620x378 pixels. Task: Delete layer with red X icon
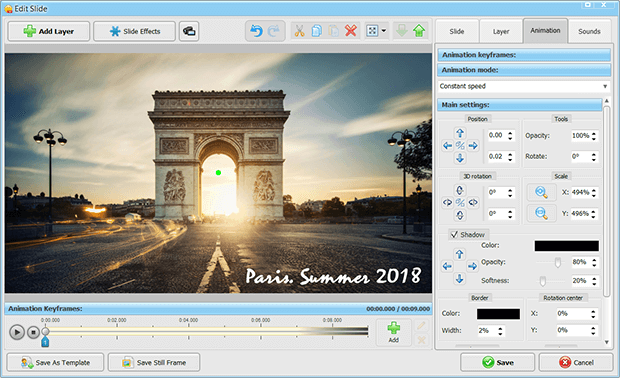(x=350, y=31)
